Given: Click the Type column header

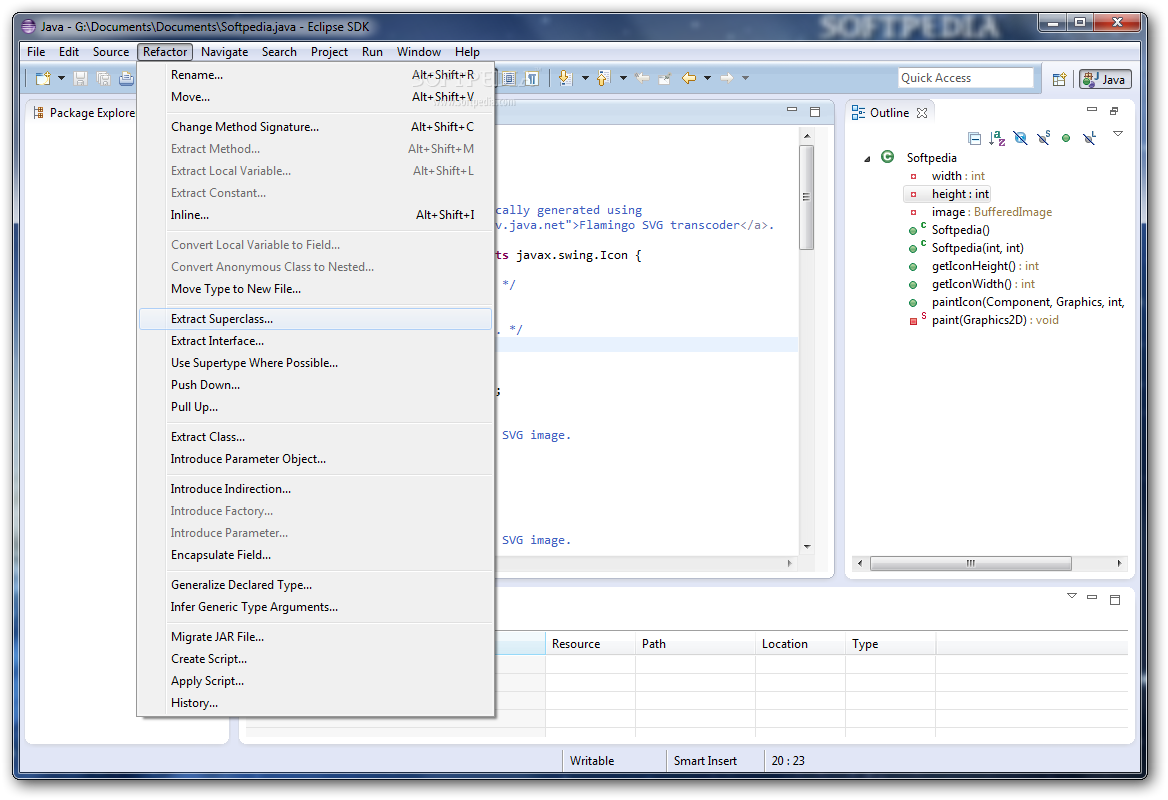Looking at the screenshot, I should [890, 644].
